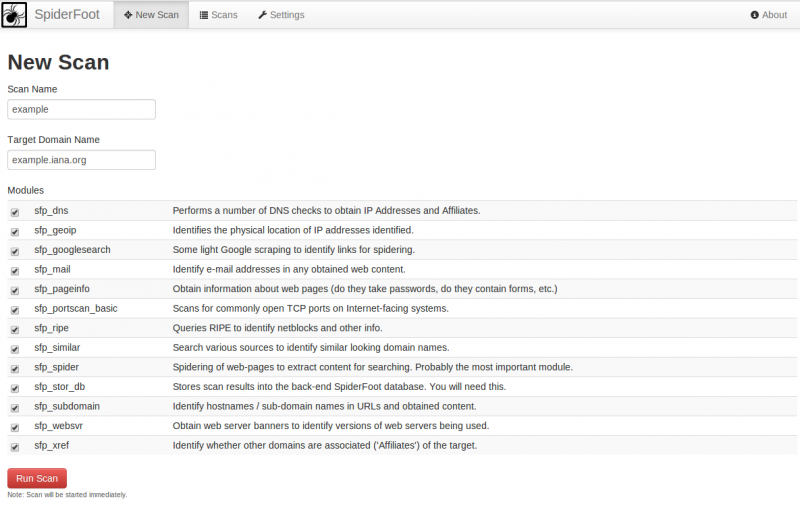Toggle the sfp_geoip module checkbox

point(14,231)
